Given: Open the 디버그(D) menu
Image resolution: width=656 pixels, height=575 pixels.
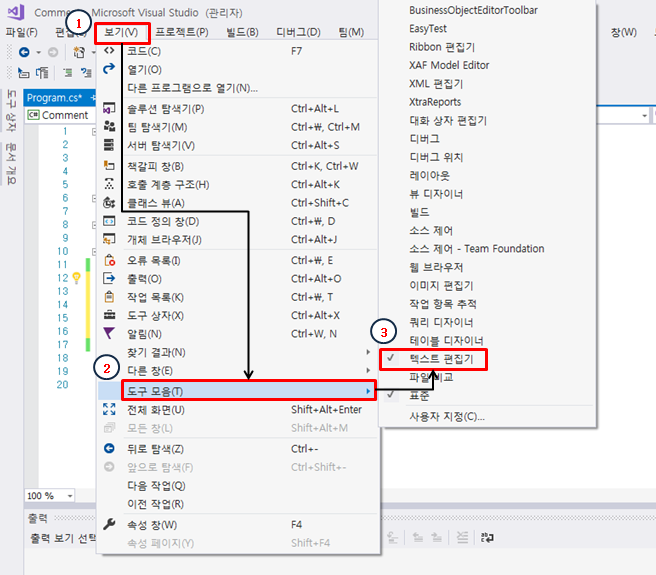Looking at the screenshot, I should tap(298, 32).
